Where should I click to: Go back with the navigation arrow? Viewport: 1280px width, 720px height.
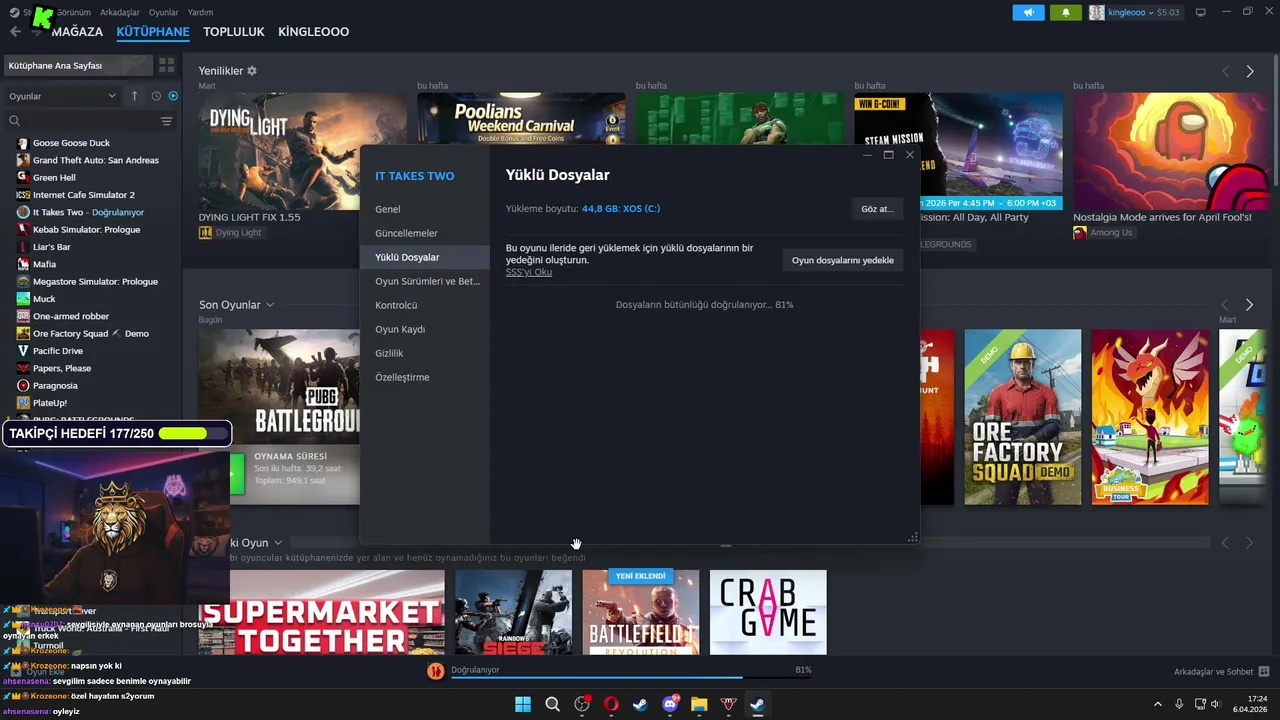tap(15, 32)
